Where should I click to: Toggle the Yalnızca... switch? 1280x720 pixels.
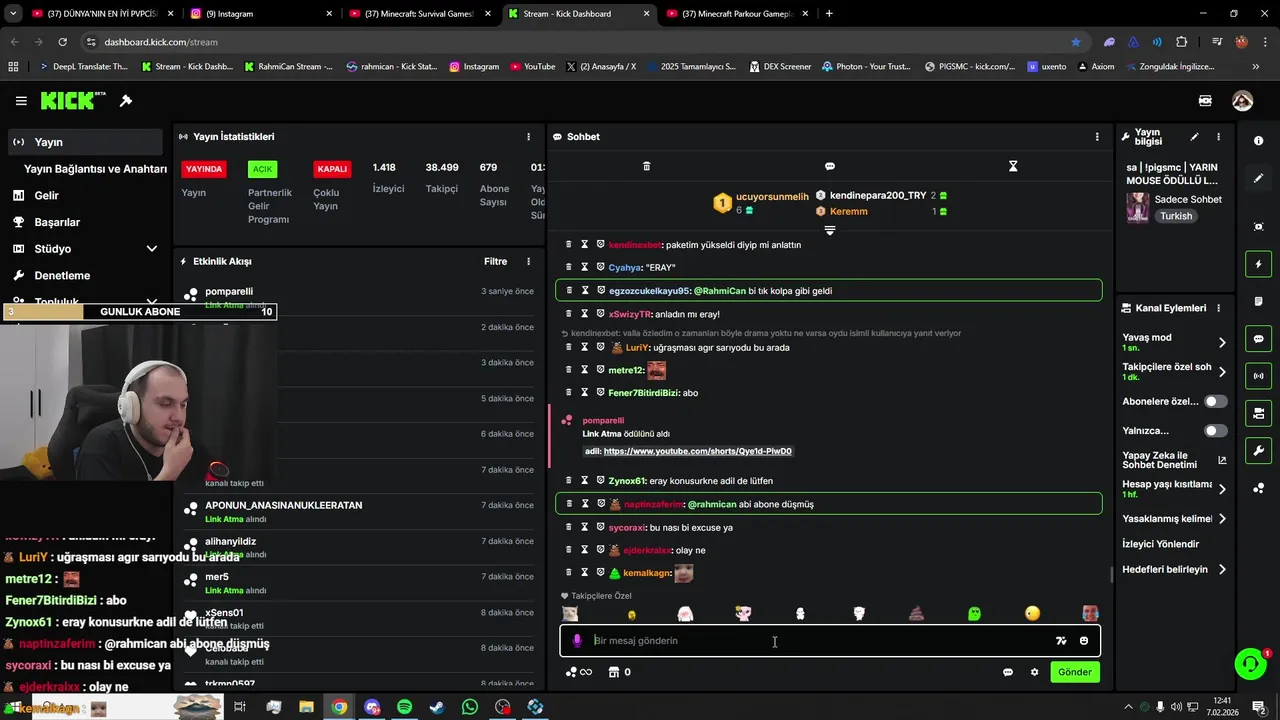tap(1216, 431)
